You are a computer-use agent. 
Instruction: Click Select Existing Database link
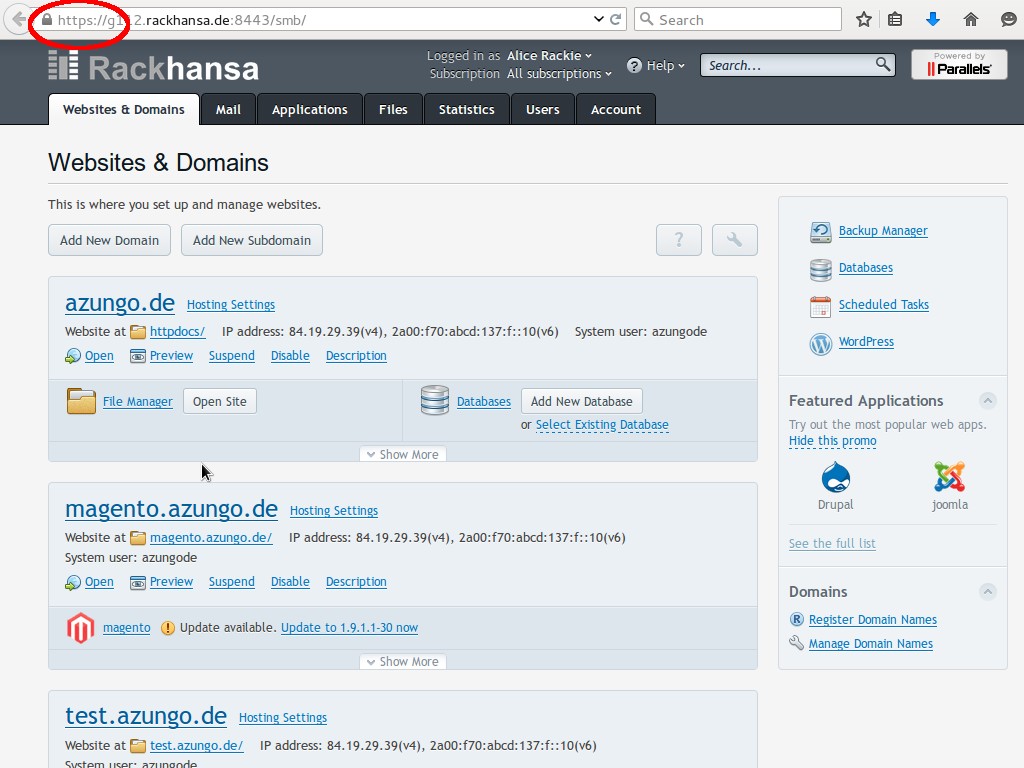pos(602,424)
